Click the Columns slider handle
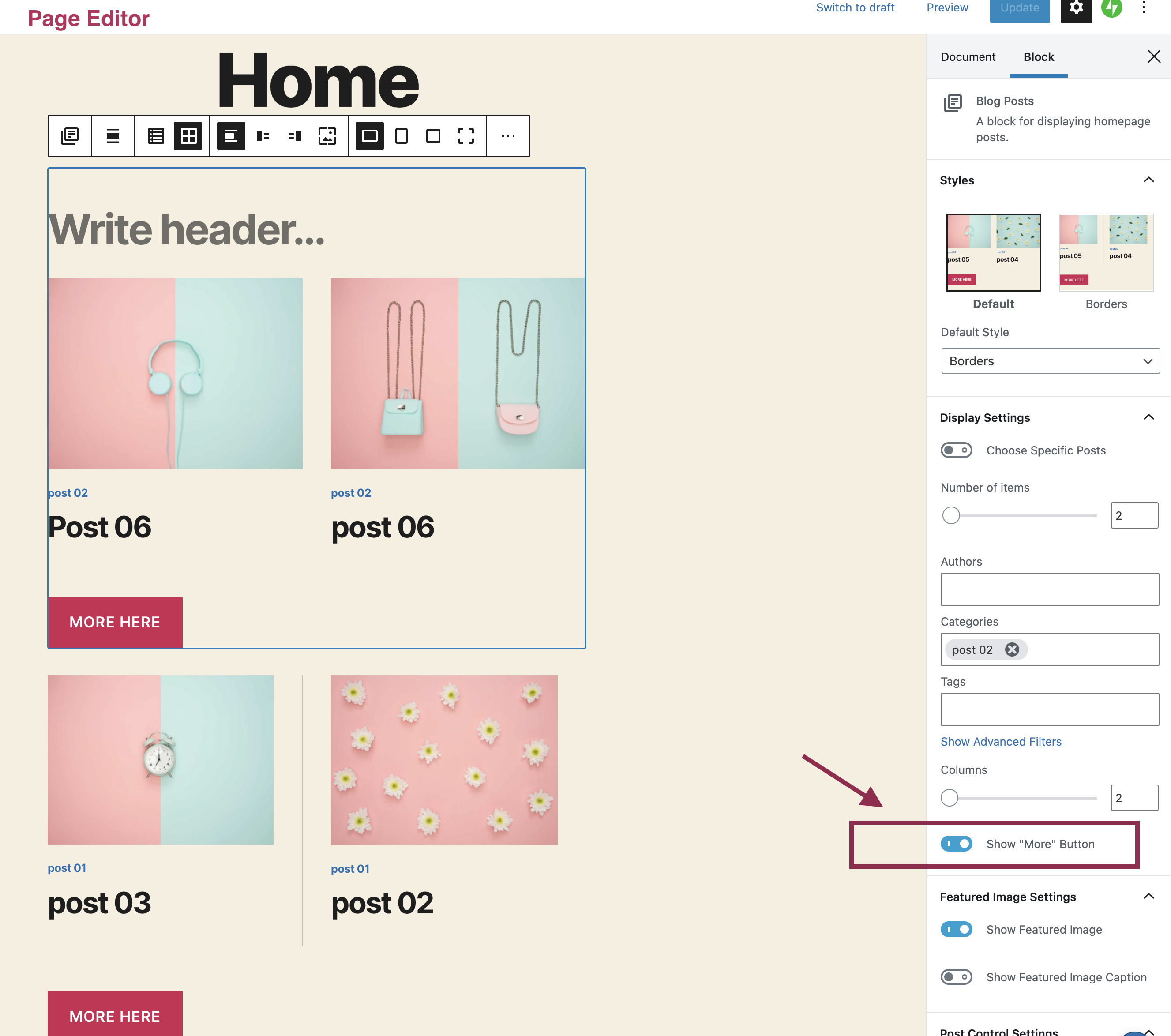This screenshot has width=1171, height=1036. pyautogui.click(x=950, y=798)
